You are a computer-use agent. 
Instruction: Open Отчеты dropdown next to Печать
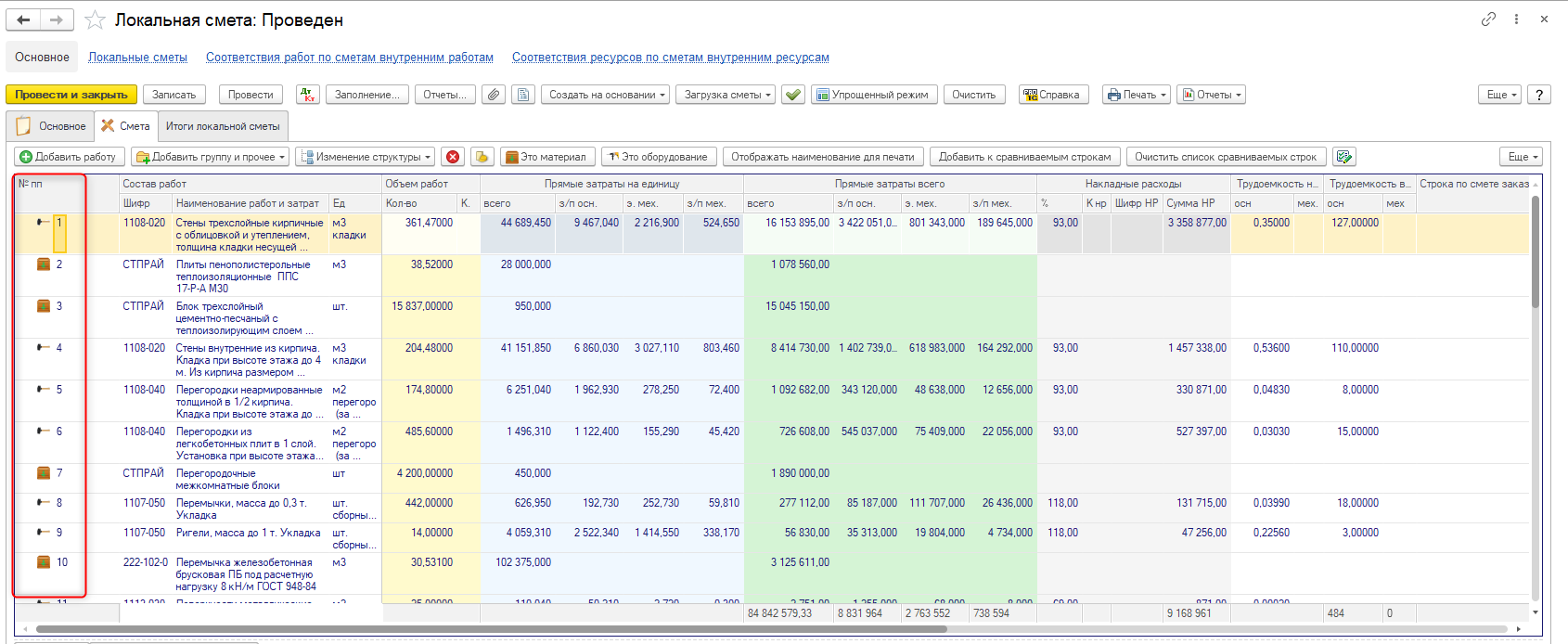1211,95
